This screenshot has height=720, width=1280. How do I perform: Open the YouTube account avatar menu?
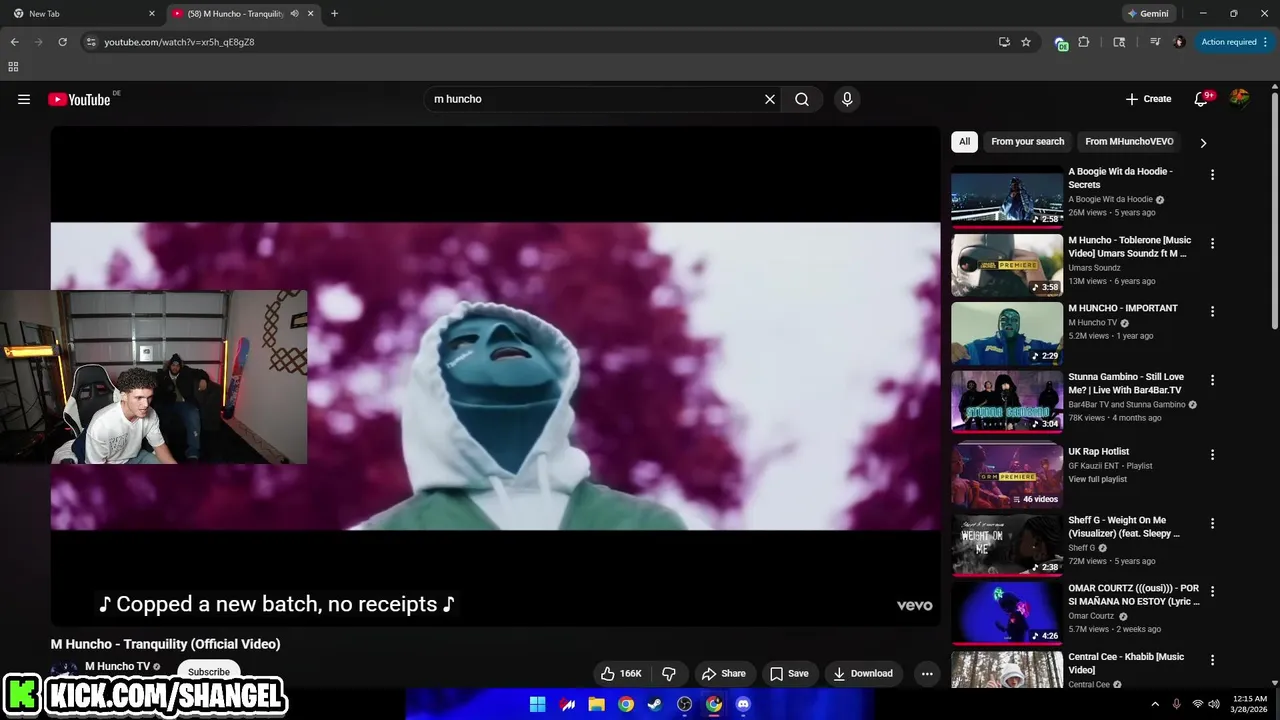1239,98
